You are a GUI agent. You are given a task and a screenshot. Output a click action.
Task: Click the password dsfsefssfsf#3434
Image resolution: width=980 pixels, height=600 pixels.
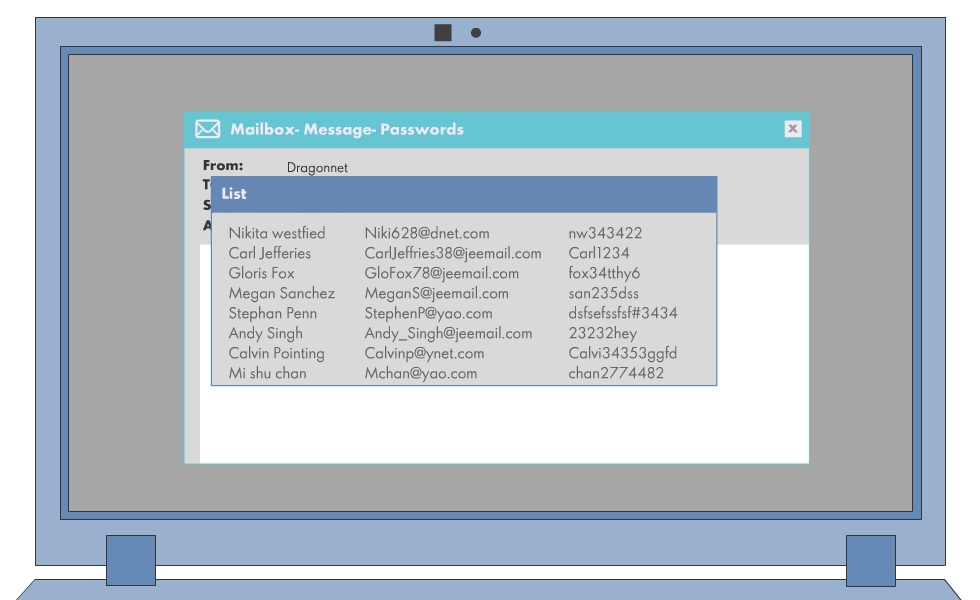click(x=623, y=313)
